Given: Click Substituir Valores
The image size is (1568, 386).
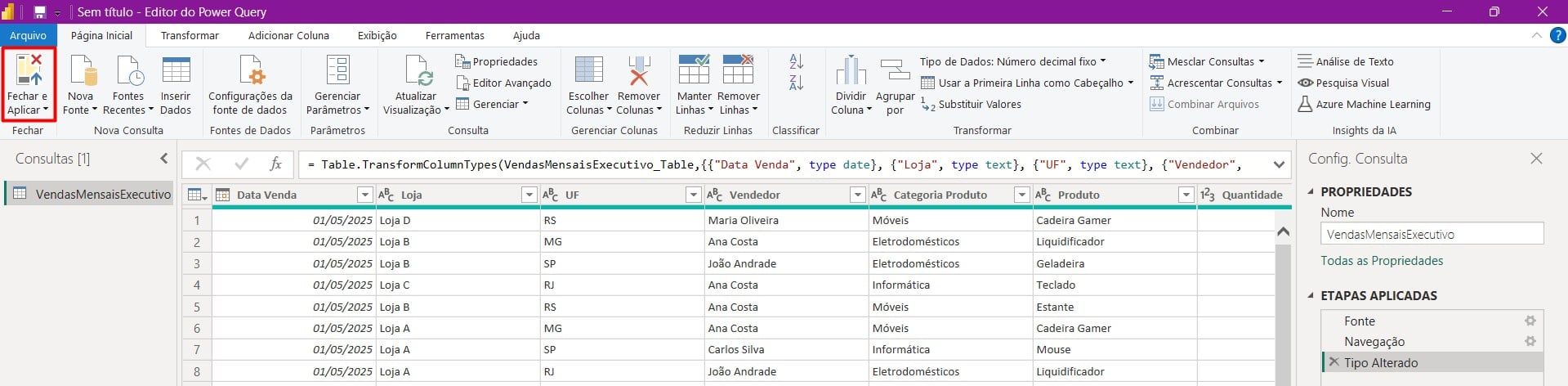Looking at the screenshot, I should tap(971, 104).
